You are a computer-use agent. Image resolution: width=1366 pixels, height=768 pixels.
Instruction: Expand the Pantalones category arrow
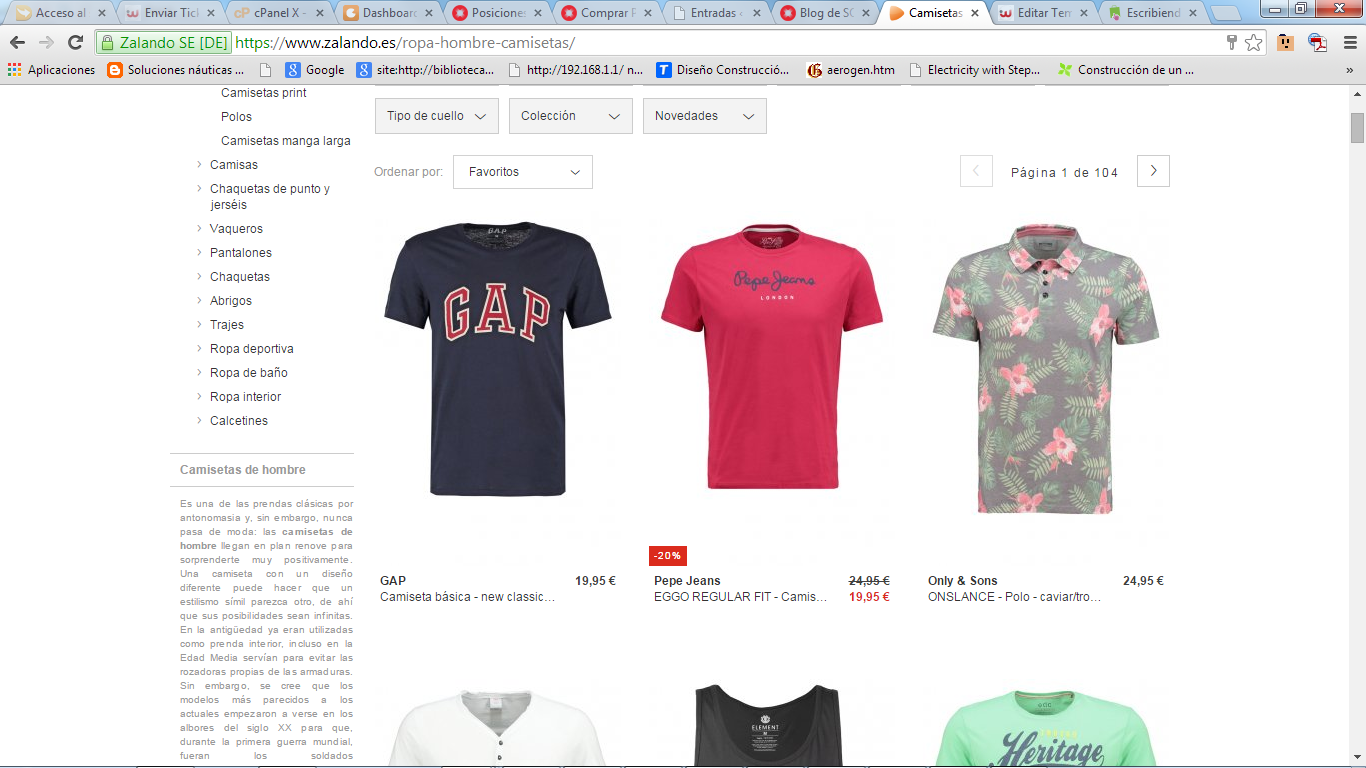[199, 253]
